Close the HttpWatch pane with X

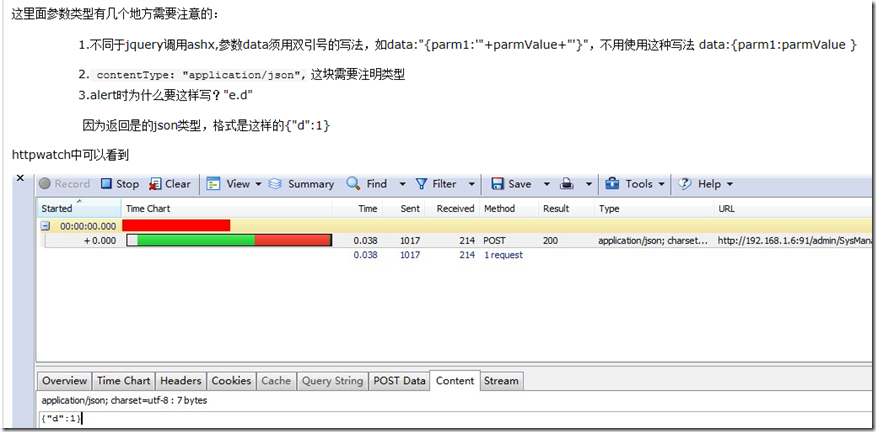[x=21, y=178]
